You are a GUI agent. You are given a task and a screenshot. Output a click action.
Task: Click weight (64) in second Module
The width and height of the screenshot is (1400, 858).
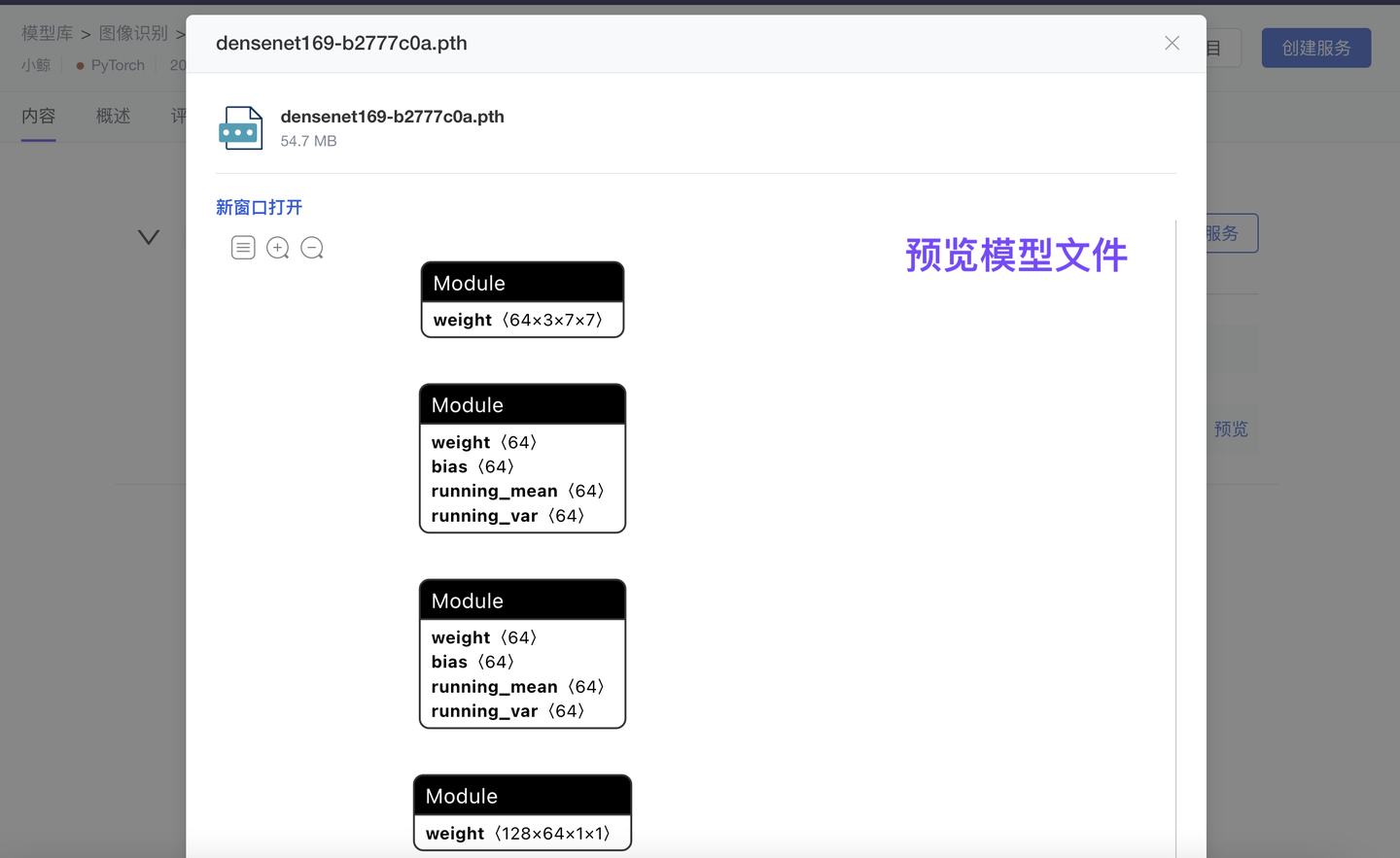pos(485,442)
